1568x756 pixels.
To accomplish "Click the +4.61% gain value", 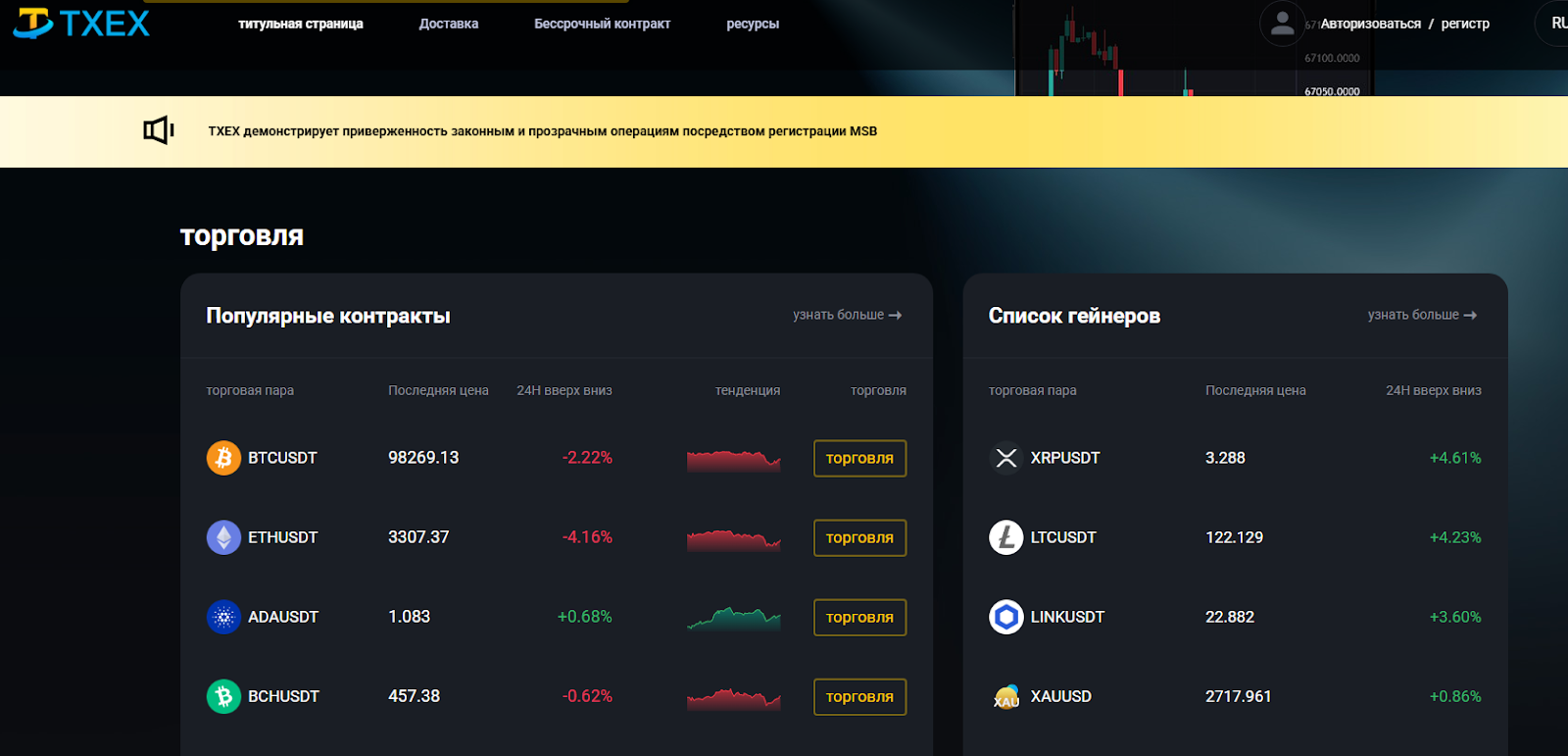I will (1455, 458).
